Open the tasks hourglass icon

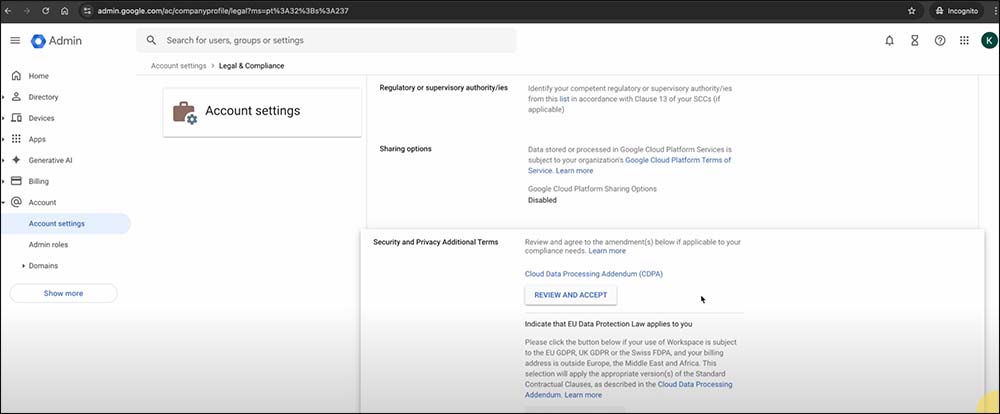pos(915,40)
